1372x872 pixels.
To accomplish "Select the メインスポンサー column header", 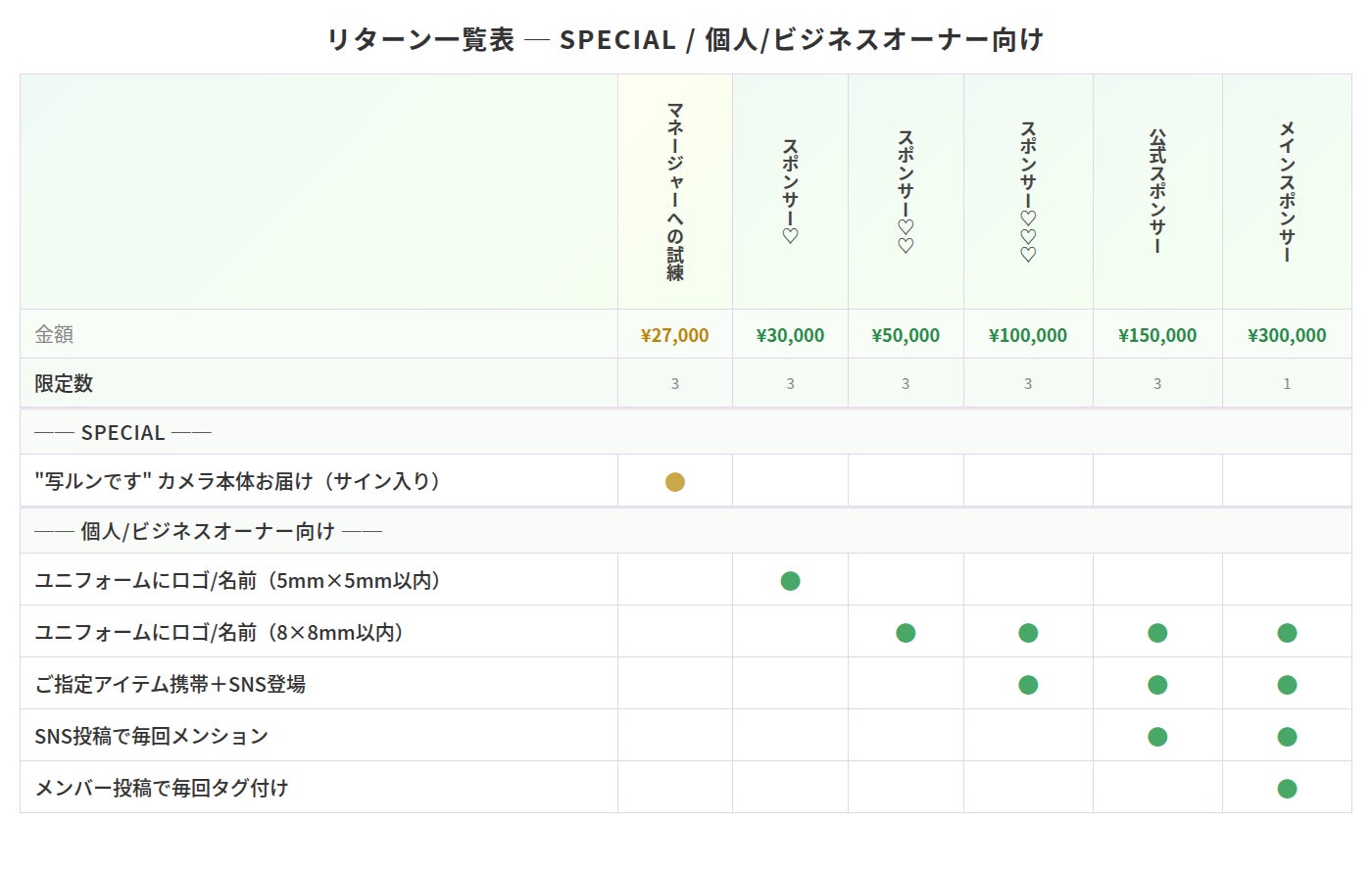I will pyautogui.click(x=1287, y=192).
